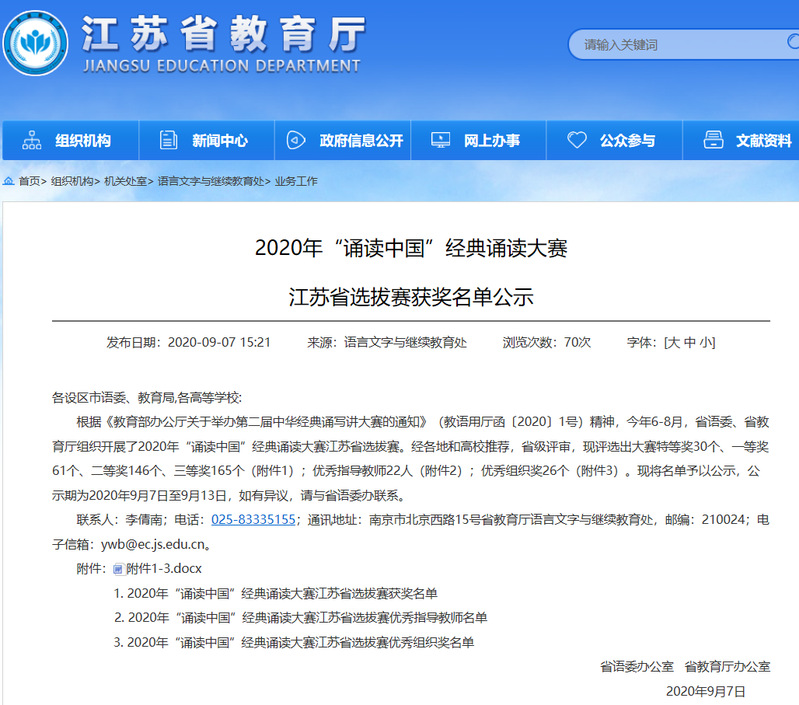Click the phone number 025-83335155 link

click(x=253, y=520)
